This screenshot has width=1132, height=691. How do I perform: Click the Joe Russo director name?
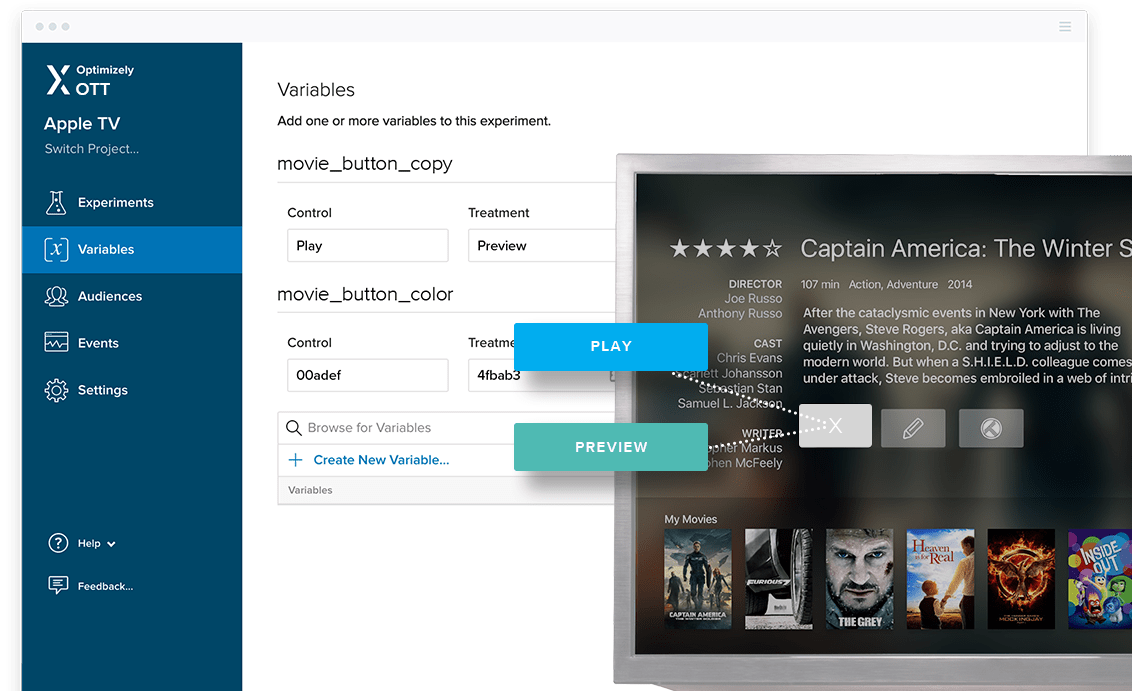pyautogui.click(x=754, y=299)
